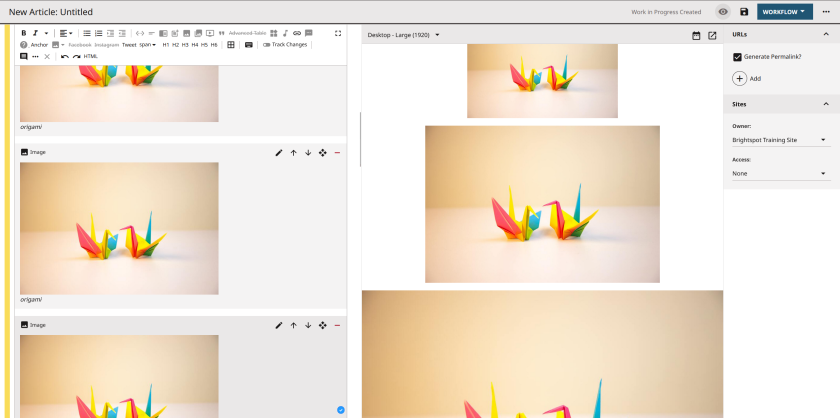Switch editor to HTML mode
This screenshot has width=840, height=418.
(91, 56)
